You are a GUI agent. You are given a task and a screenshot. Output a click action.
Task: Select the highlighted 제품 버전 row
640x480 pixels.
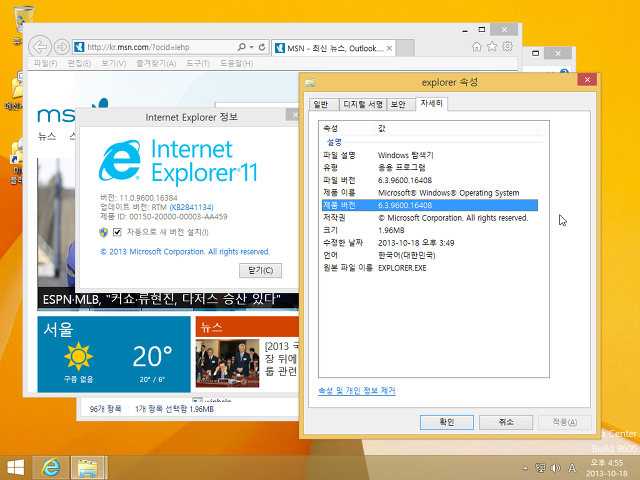click(x=430, y=205)
